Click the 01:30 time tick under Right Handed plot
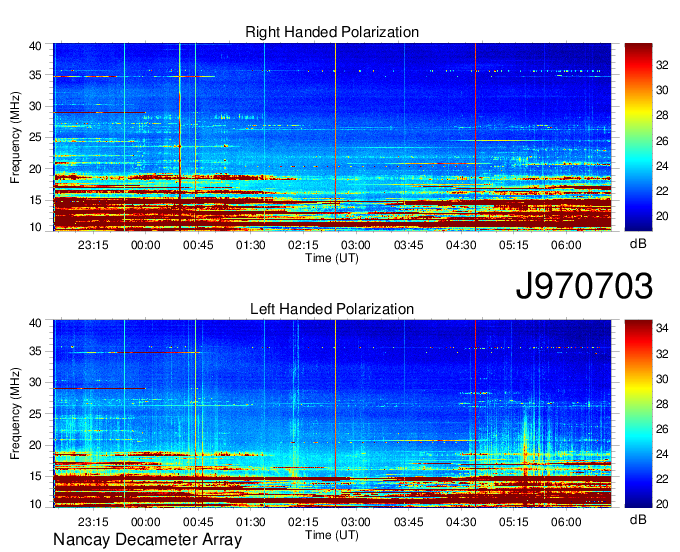 [251, 245]
